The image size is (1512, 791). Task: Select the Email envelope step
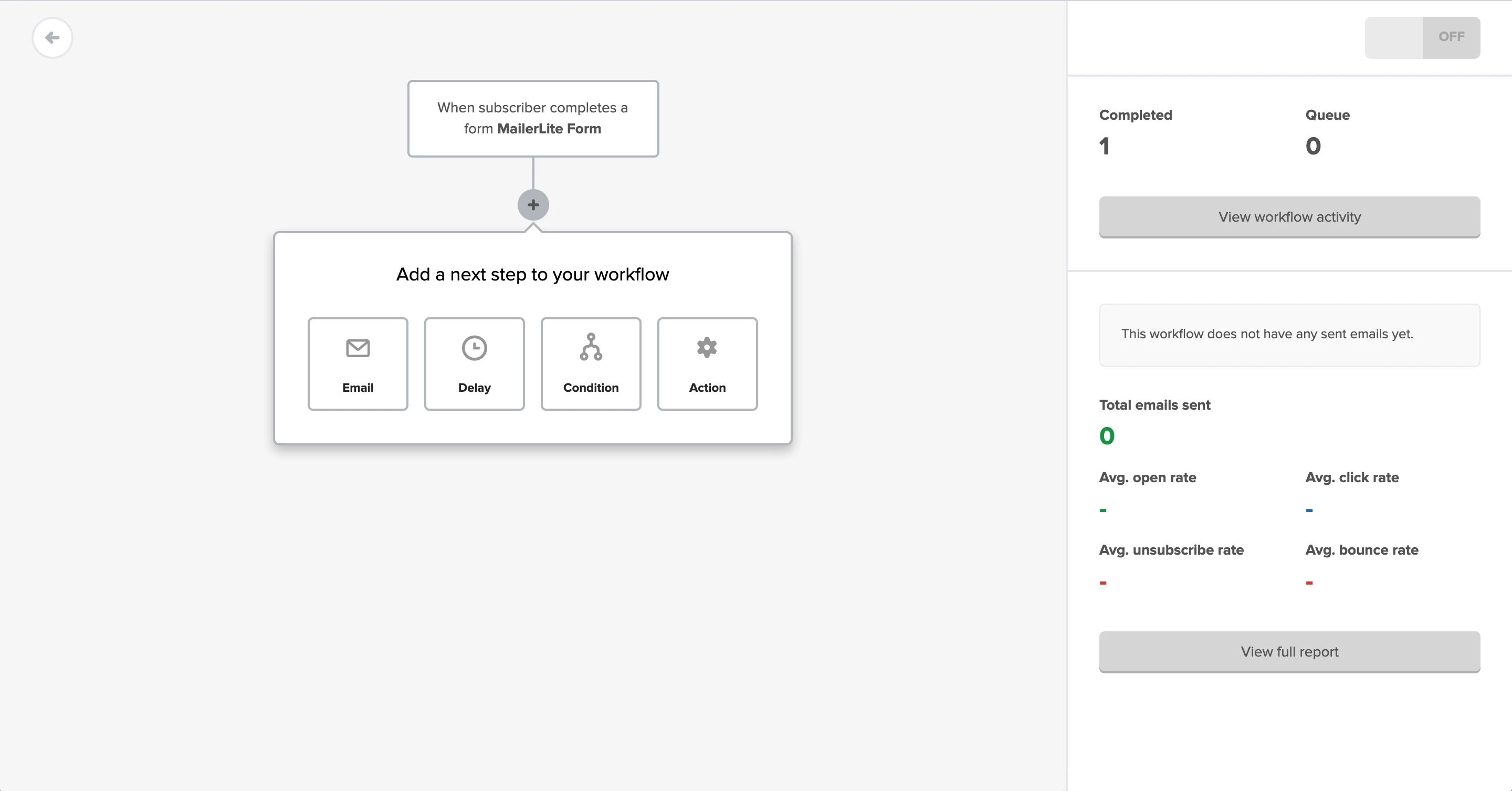click(358, 363)
